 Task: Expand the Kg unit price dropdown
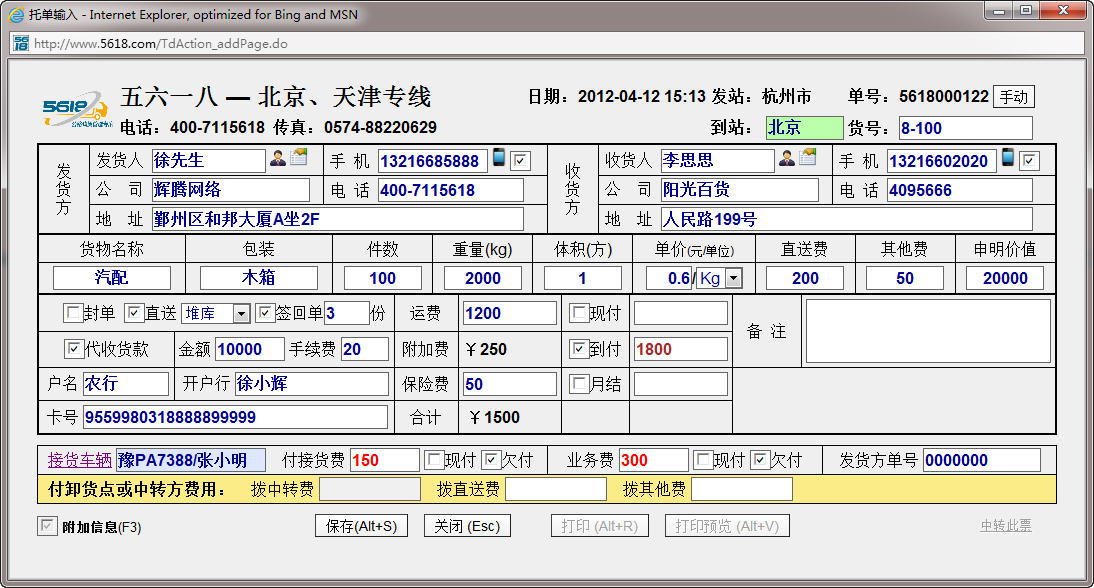tap(733, 278)
